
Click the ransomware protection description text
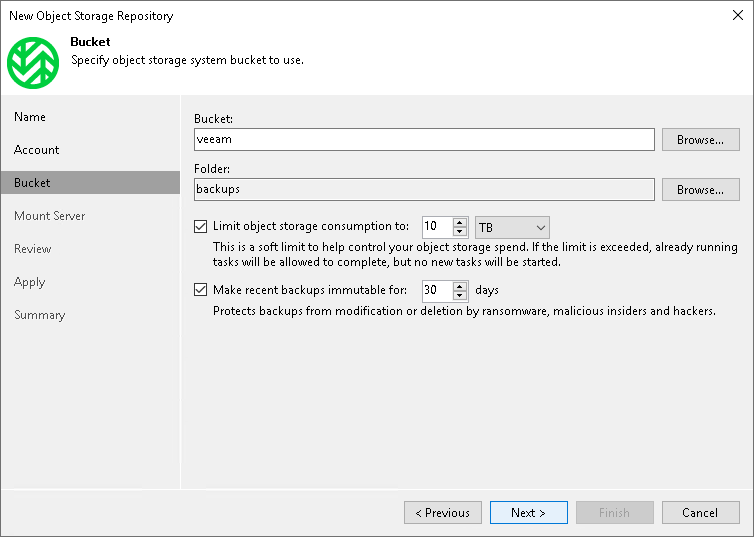pos(464,311)
